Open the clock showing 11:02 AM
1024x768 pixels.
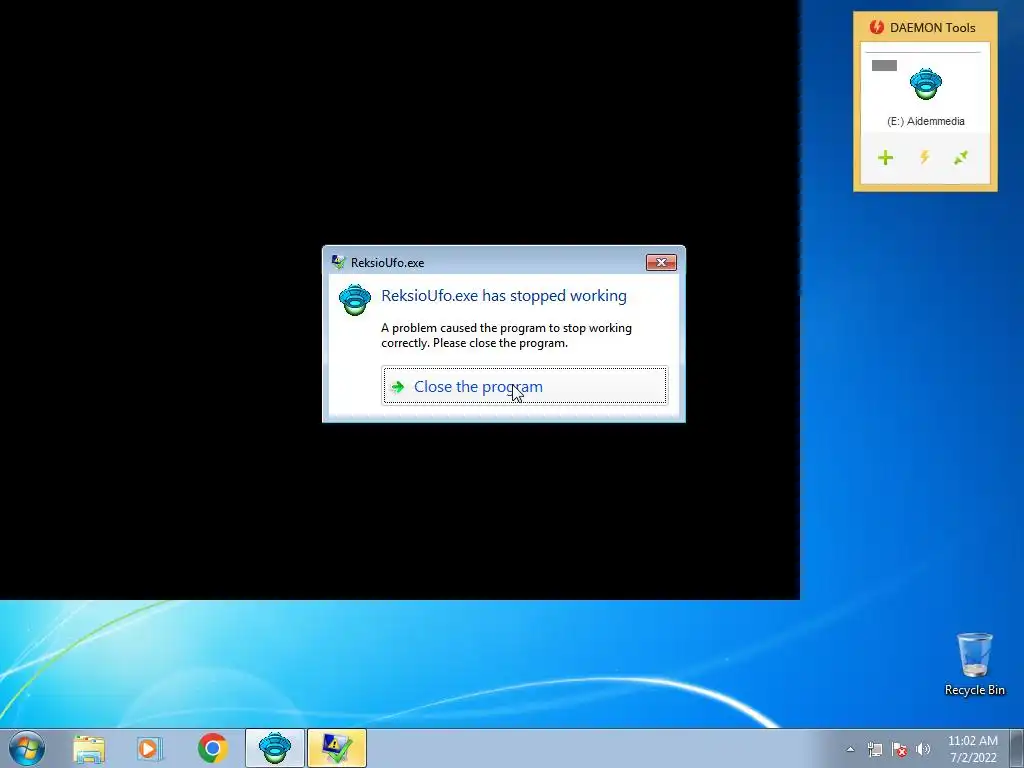click(973, 749)
